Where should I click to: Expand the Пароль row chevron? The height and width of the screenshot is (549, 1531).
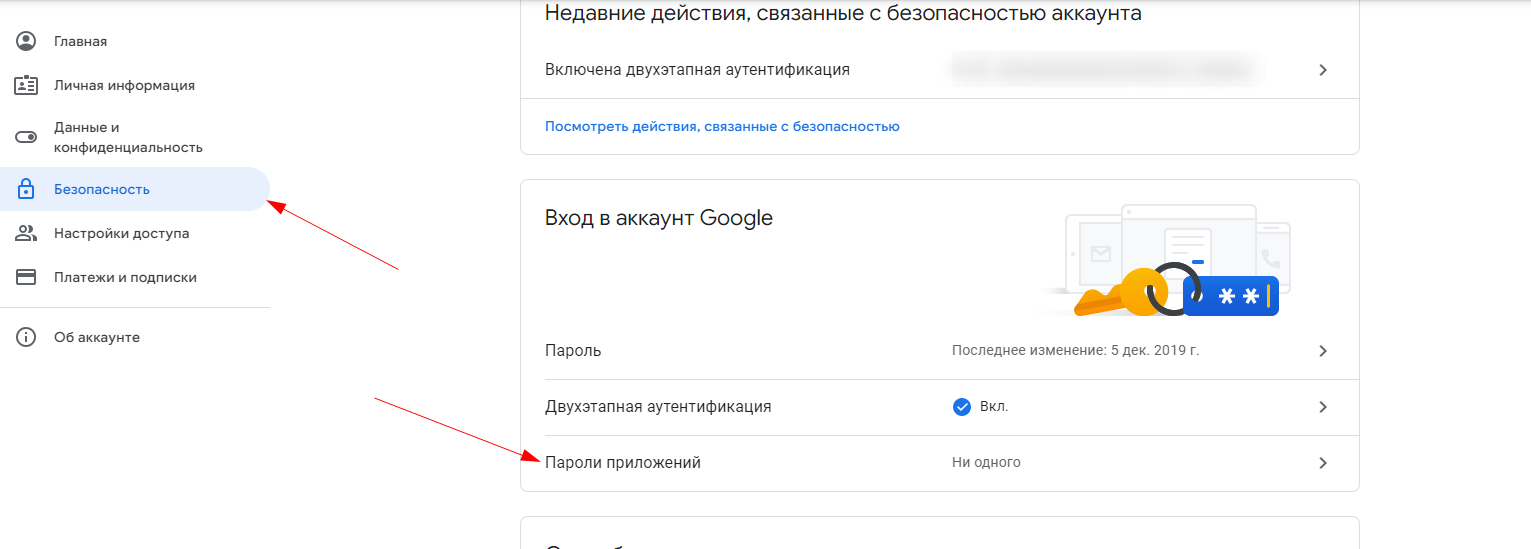pyautogui.click(x=1323, y=351)
